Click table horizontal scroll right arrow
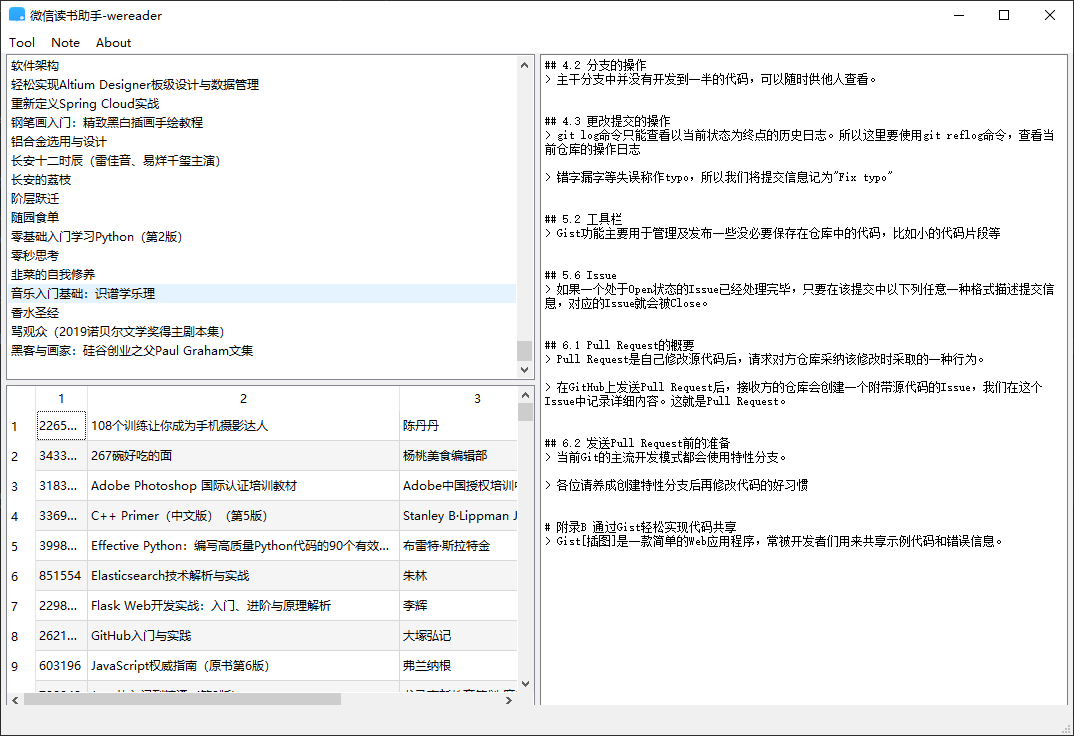1074x736 pixels. [509, 700]
